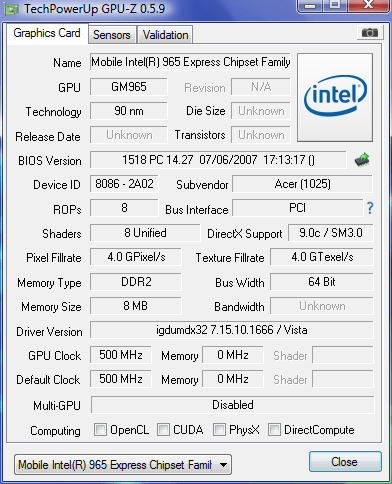This screenshot has height=484, width=392.
Task: Click the Revision N/A field
Action: (261, 87)
